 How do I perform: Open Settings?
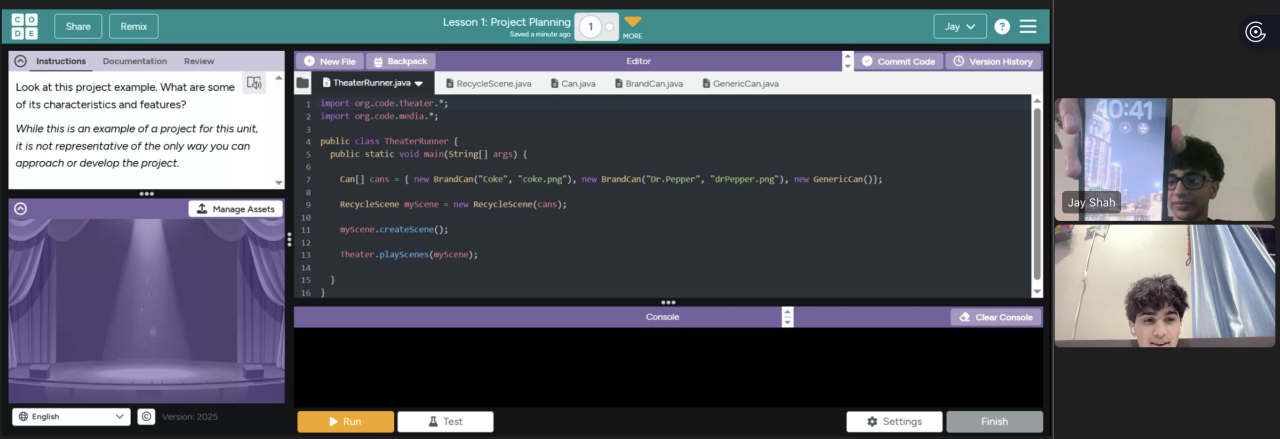894,422
